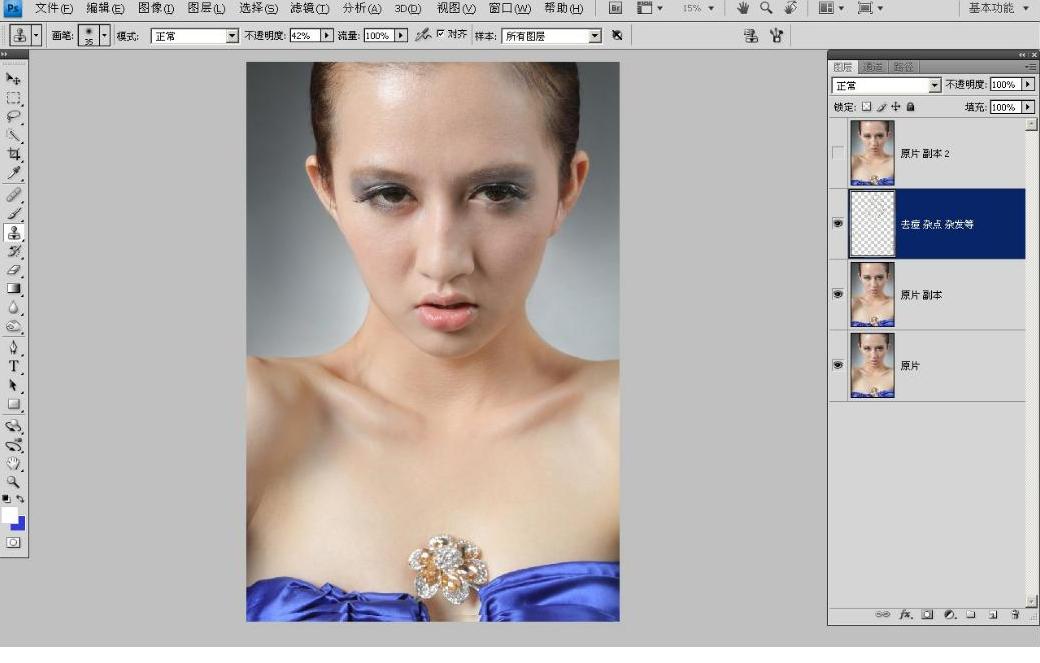Select the Pen tool

(13, 347)
